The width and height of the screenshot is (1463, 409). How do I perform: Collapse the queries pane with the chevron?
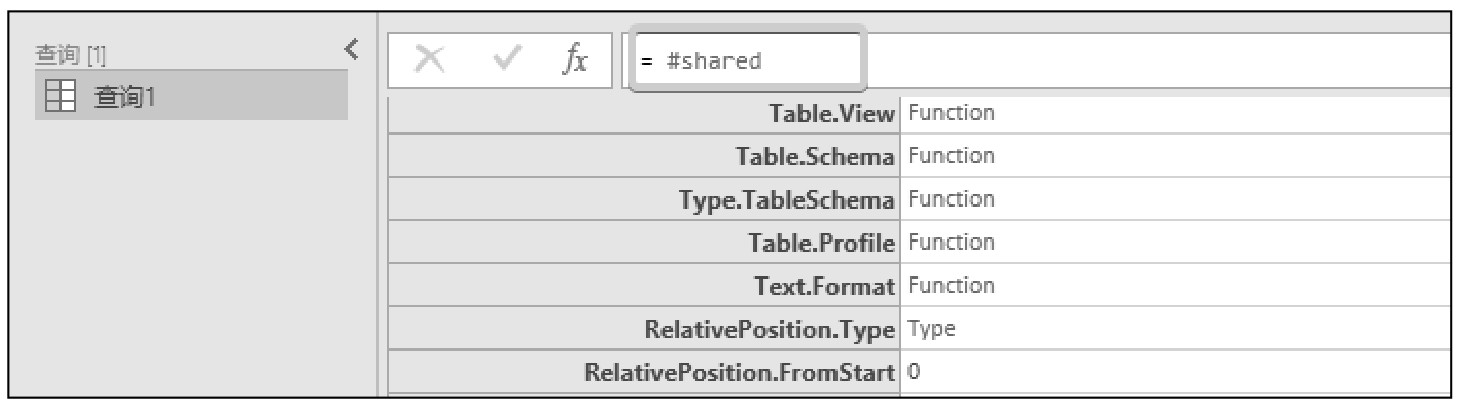pyautogui.click(x=351, y=49)
